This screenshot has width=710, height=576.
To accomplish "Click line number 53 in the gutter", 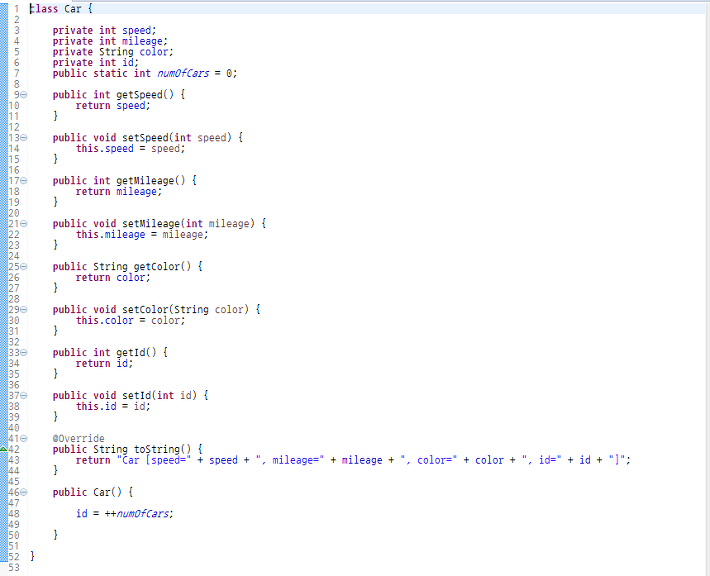I will click(14, 567).
